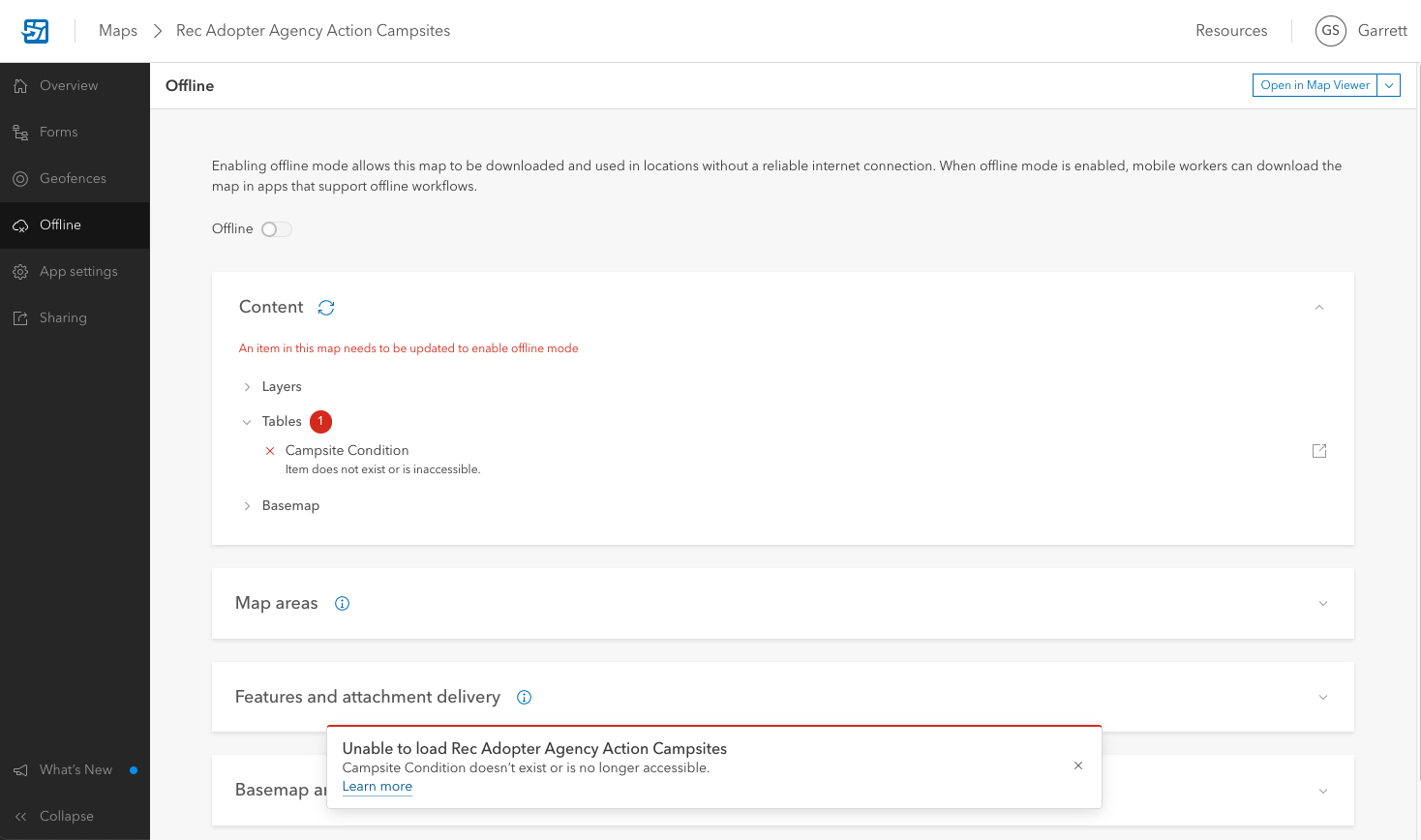Image resolution: width=1421 pixels, height=840 pixels.
Task: Dismiss the Unable to load notification
Action: click(1078, 765)
